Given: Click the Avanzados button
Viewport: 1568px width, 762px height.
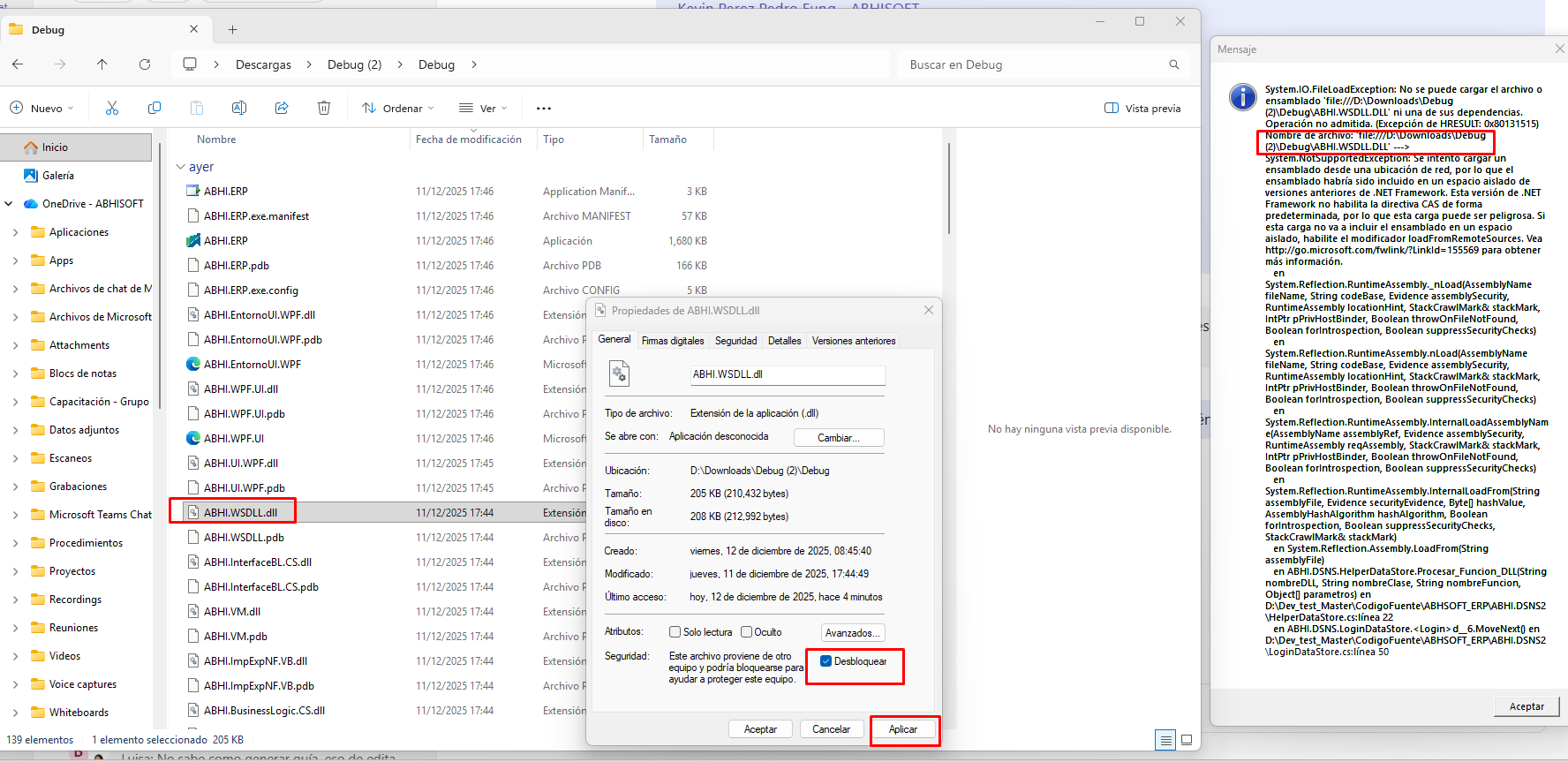Looking at the screenshot, I should coord(852,633).
